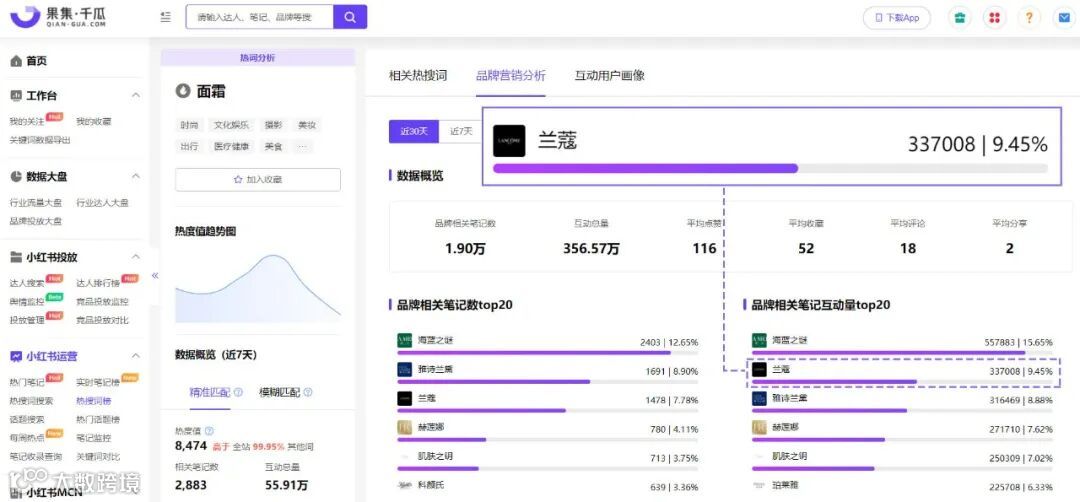Select the 近7天 time range
1080x502 pixels.
[x=460, y=131]
